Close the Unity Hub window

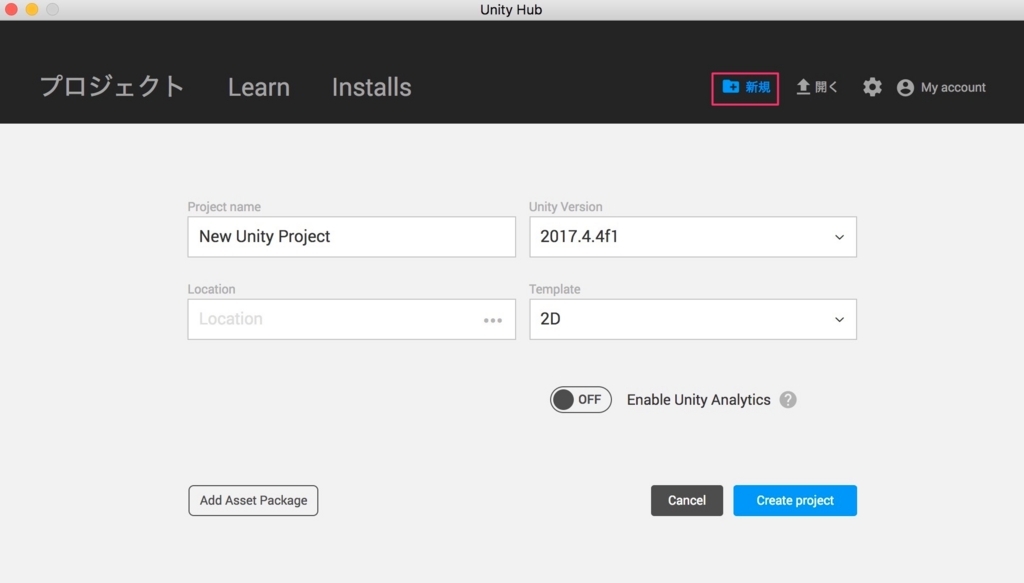point(11,9)
